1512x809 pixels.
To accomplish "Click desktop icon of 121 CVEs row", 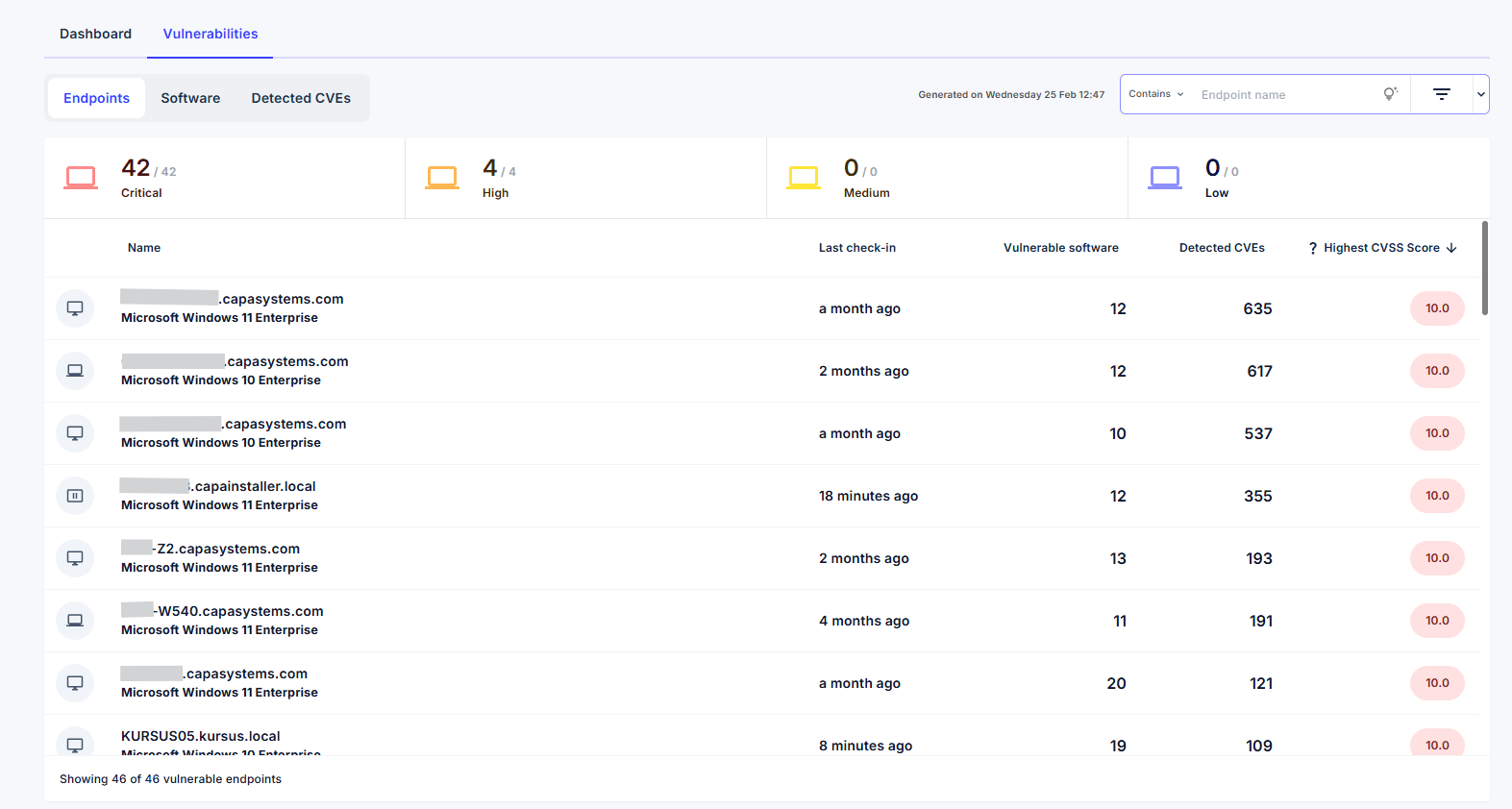I will coord(75,683).
